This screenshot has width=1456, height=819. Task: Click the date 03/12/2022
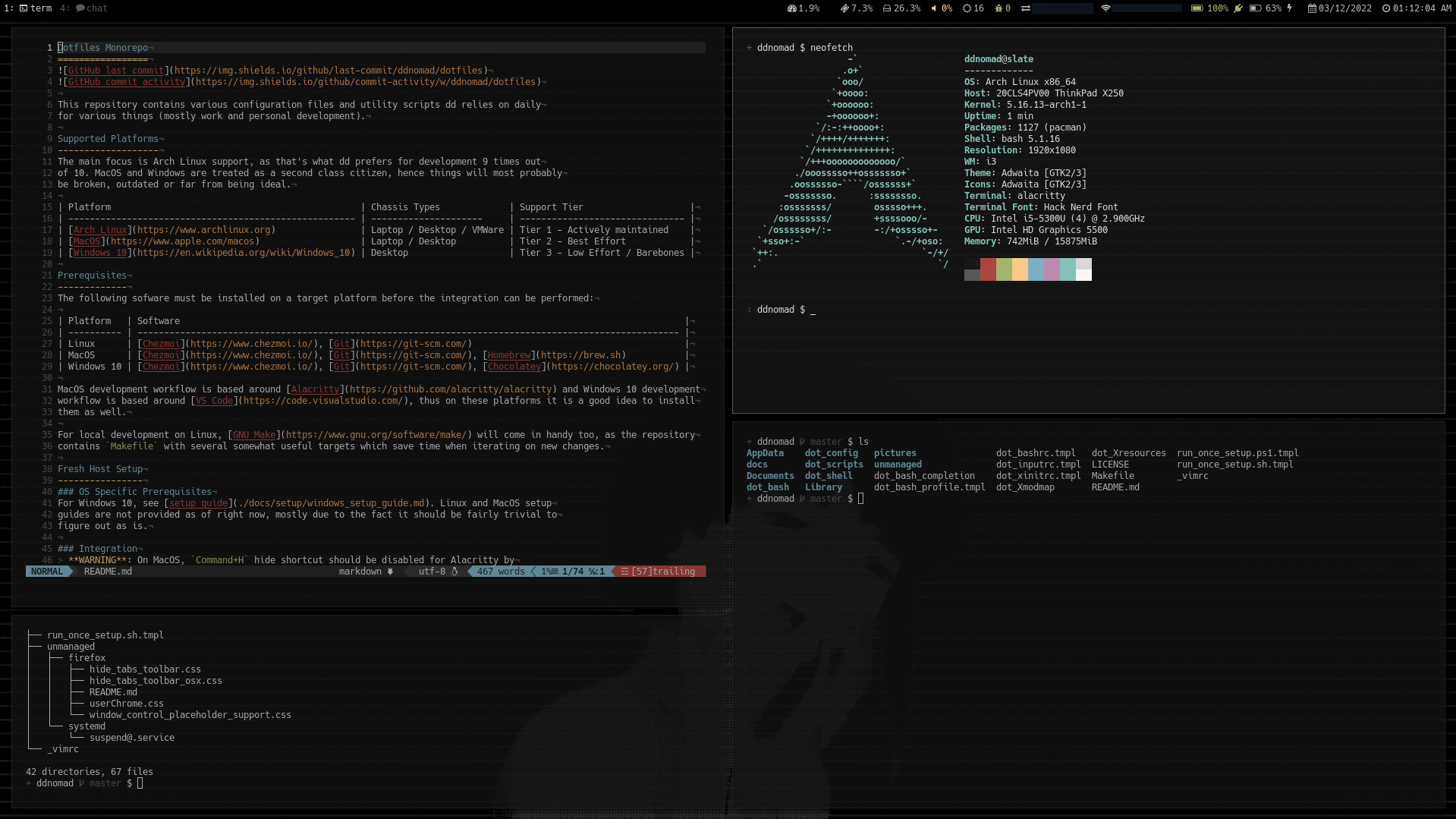tap(1345, 8)
